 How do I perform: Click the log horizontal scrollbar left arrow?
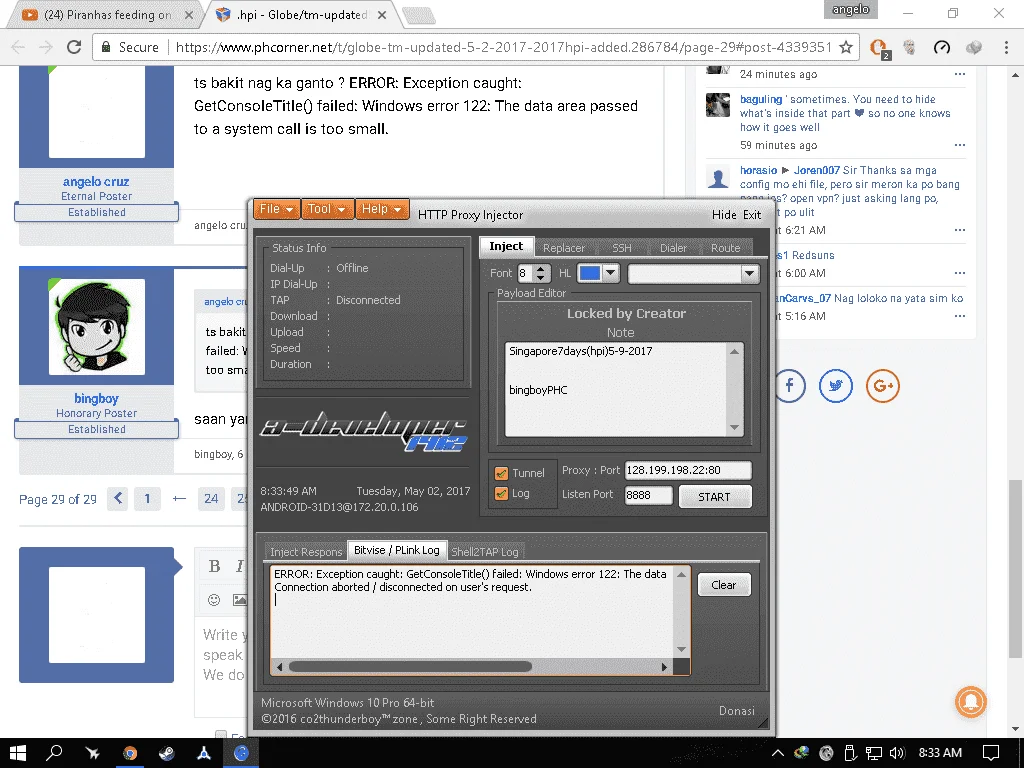coord(280,667)
